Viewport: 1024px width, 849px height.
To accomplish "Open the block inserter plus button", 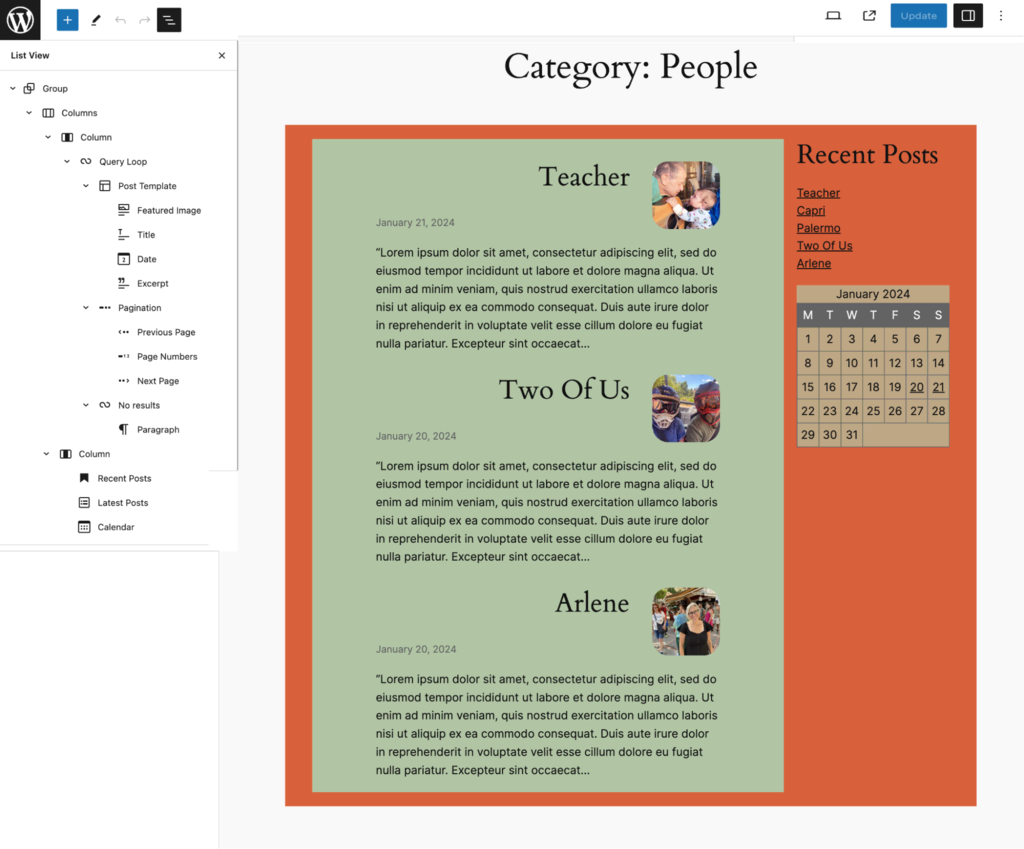I will pos(67,20).
